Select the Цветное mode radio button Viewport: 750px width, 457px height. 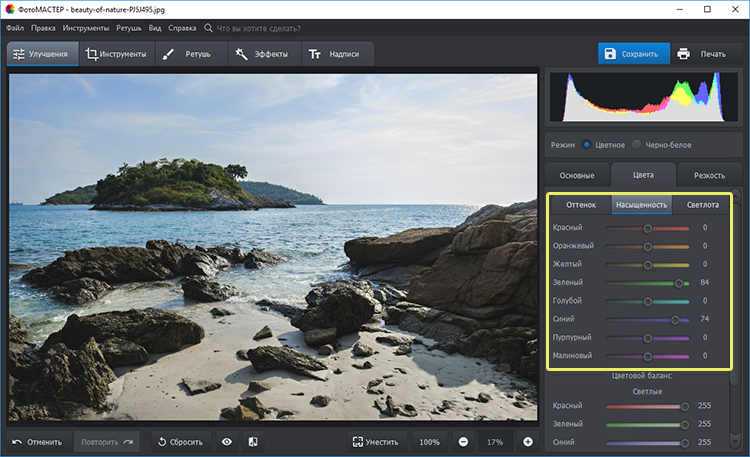coord(587,145)
